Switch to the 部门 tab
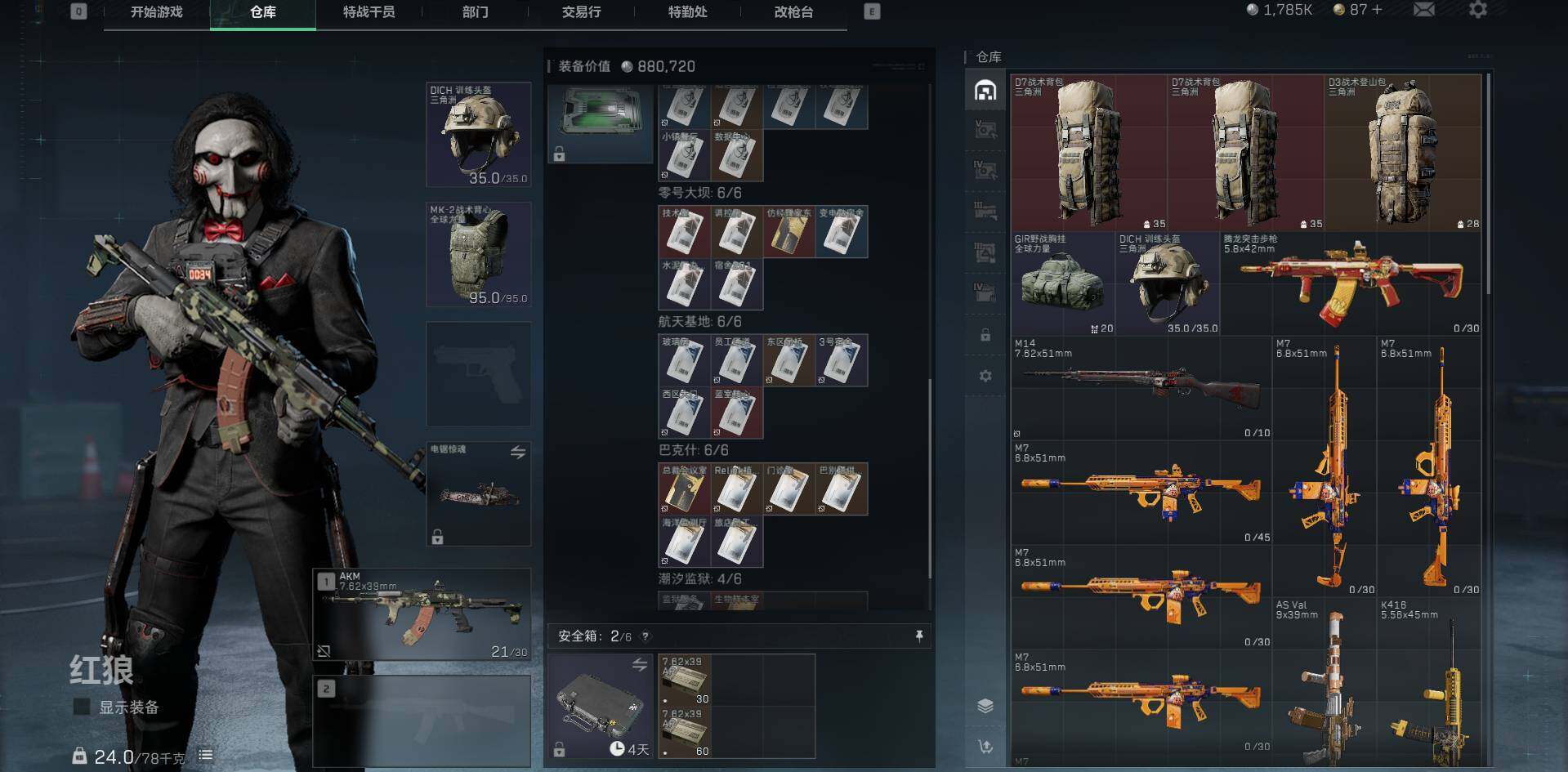 476,12
